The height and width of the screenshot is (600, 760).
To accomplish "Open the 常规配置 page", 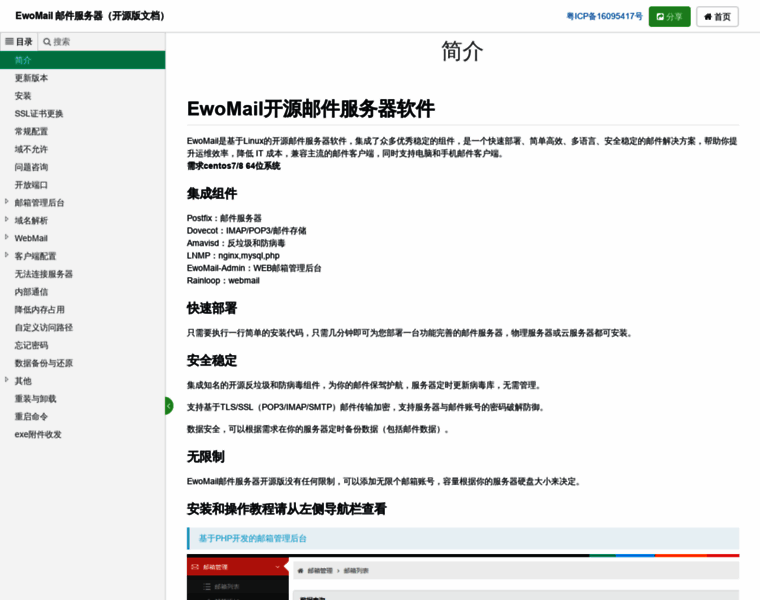I will coord(31,132).
